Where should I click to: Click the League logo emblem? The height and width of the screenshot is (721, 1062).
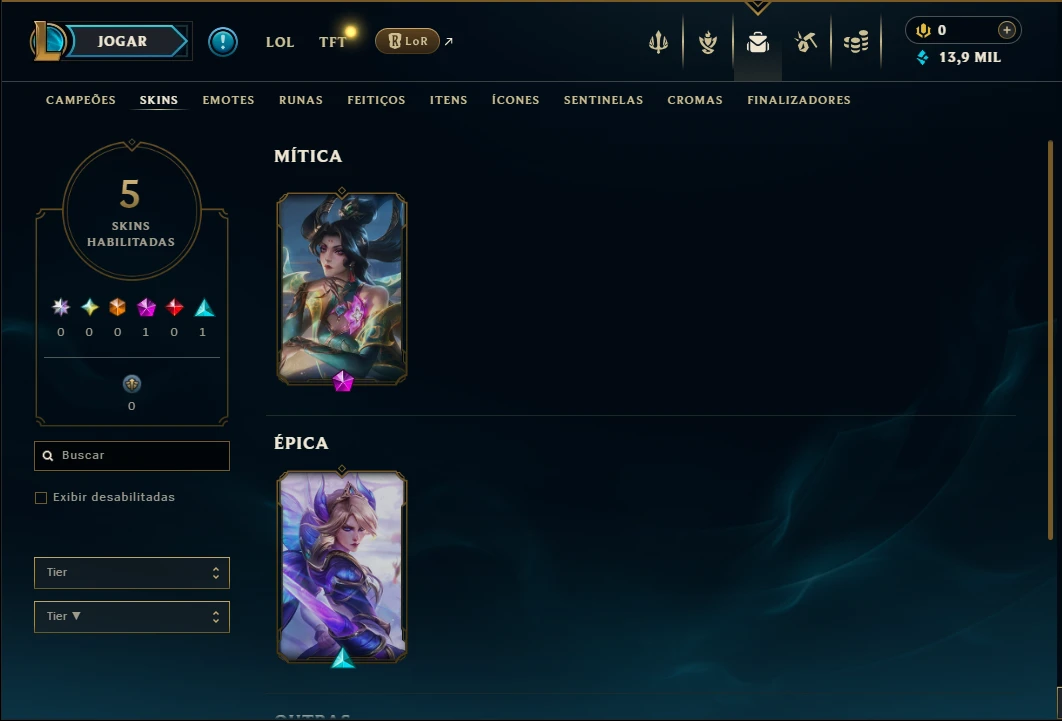[x=47, y=41]
